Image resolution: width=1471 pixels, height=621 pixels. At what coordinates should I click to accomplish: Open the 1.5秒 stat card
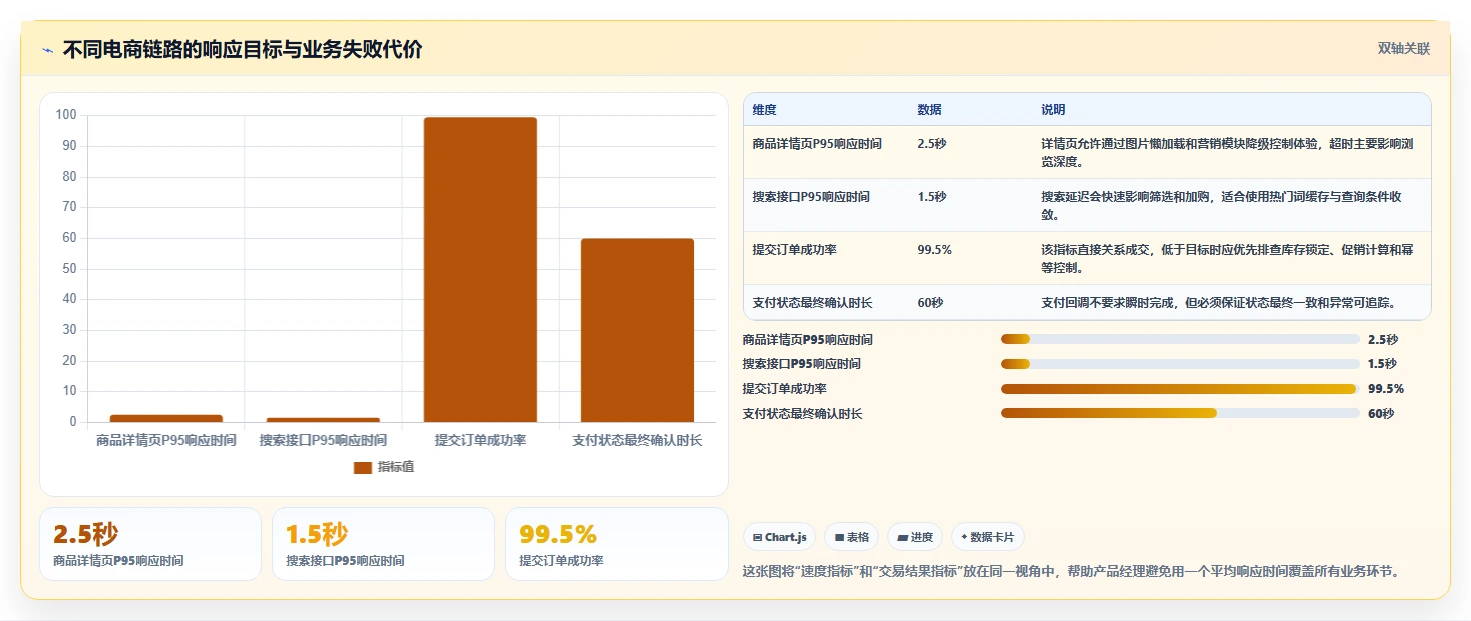(383, 544)
